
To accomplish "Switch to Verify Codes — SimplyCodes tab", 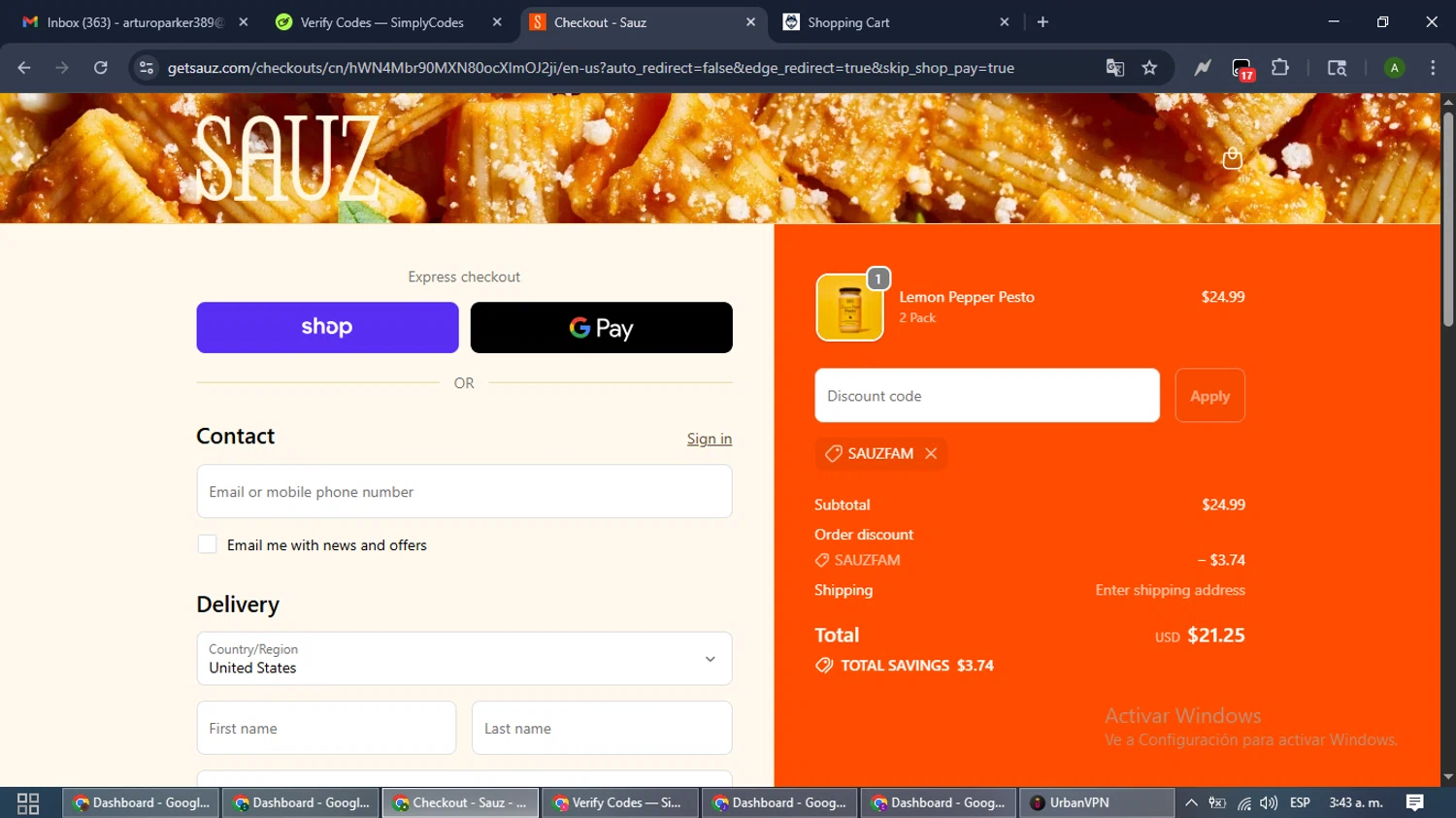I will 386,22.
